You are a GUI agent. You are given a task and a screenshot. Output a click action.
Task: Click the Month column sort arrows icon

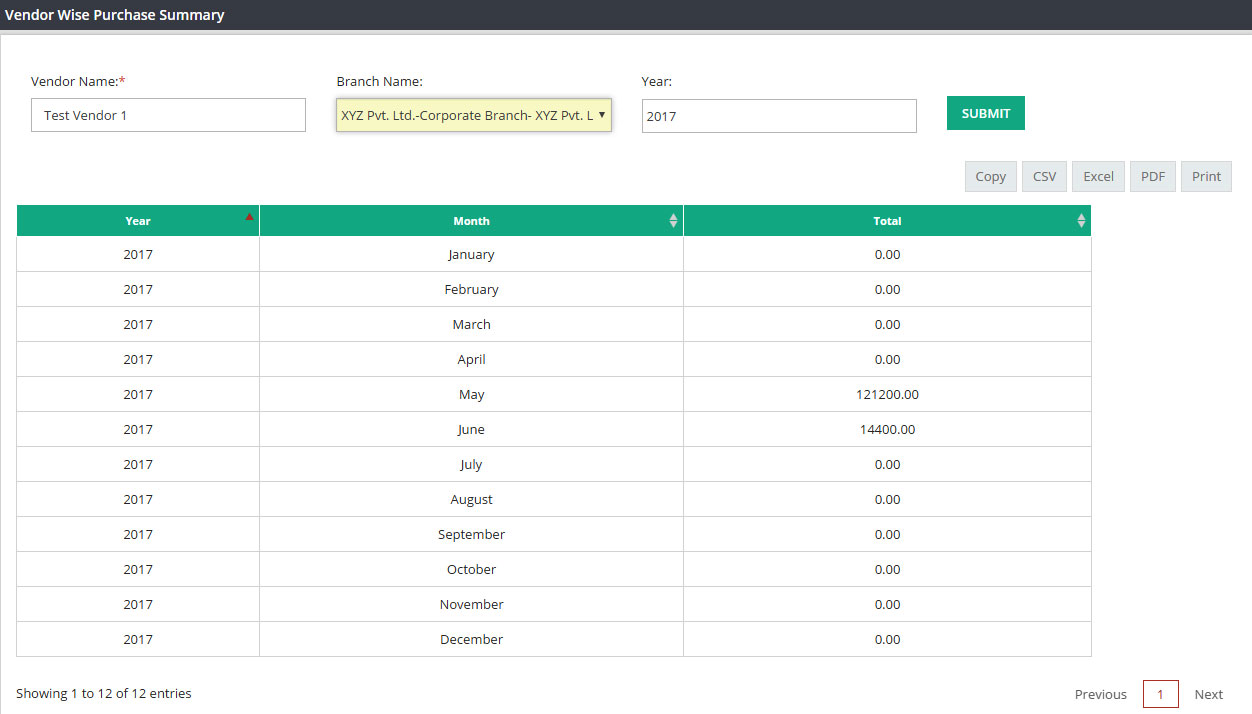(x=673, y=221)
